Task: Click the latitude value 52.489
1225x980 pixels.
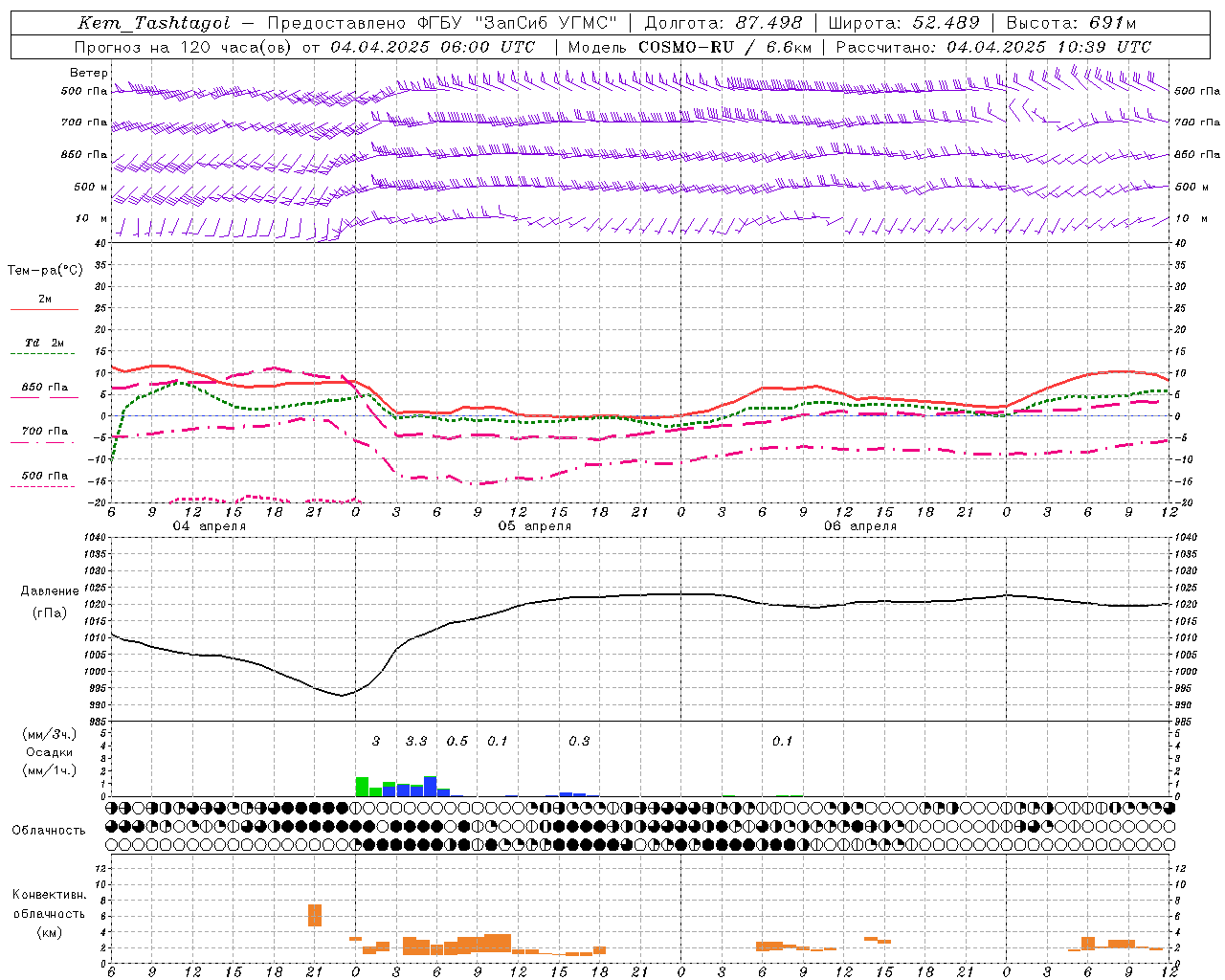Action: point(946,23)
